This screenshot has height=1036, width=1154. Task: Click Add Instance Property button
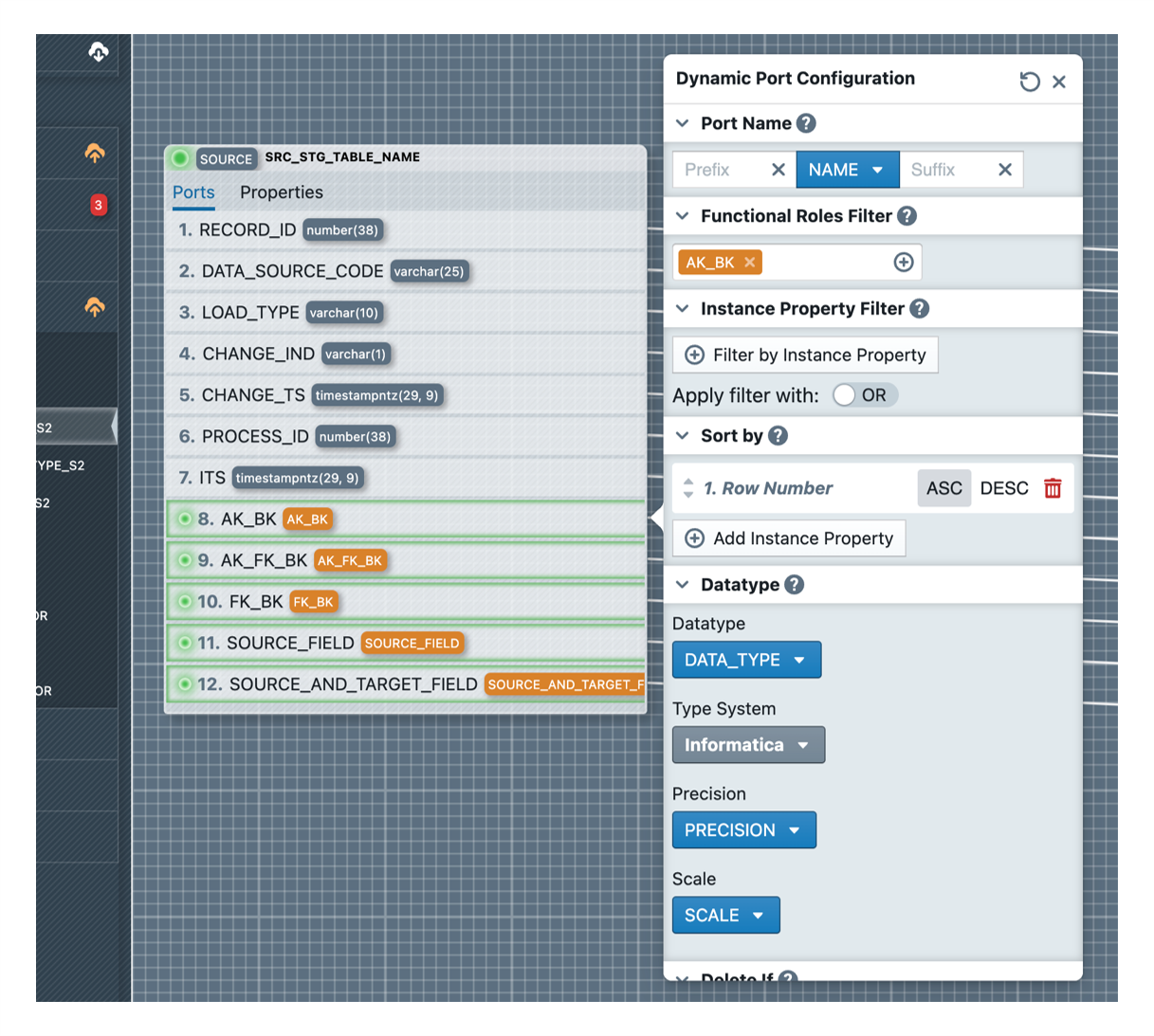(x=789, y=538)
